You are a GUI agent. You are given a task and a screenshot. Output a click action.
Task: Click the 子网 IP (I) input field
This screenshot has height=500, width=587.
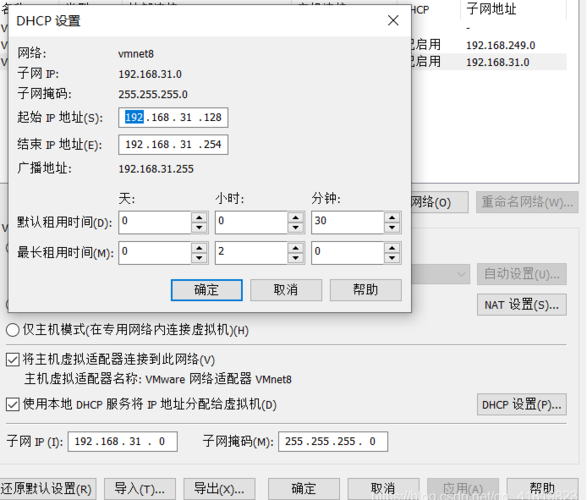[123, 442]
